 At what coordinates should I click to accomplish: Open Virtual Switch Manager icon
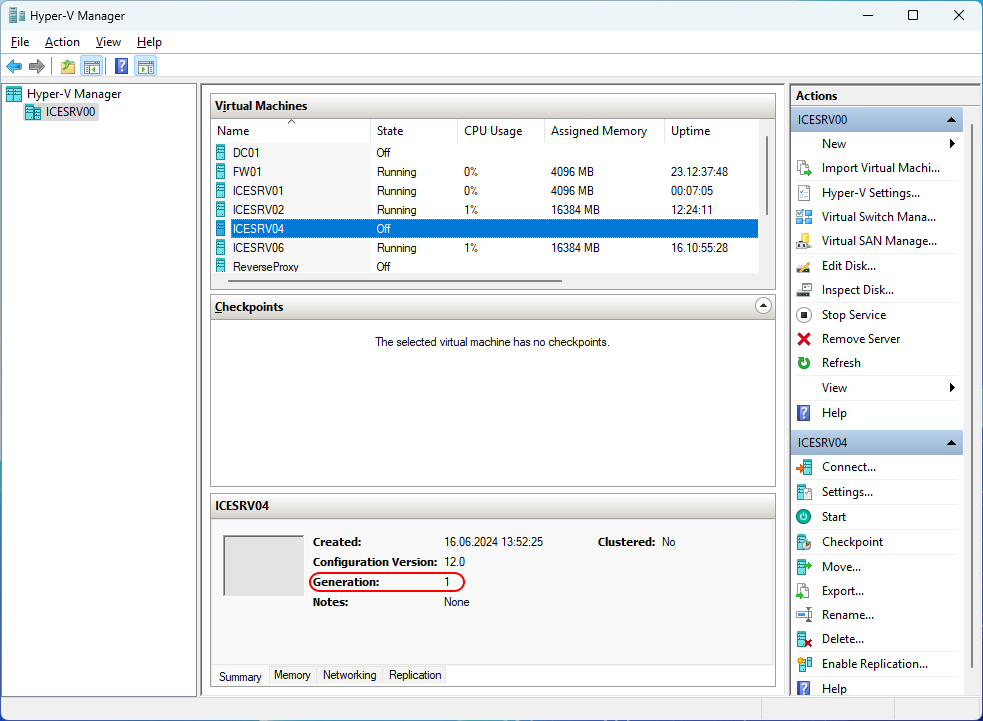[804, 217]
